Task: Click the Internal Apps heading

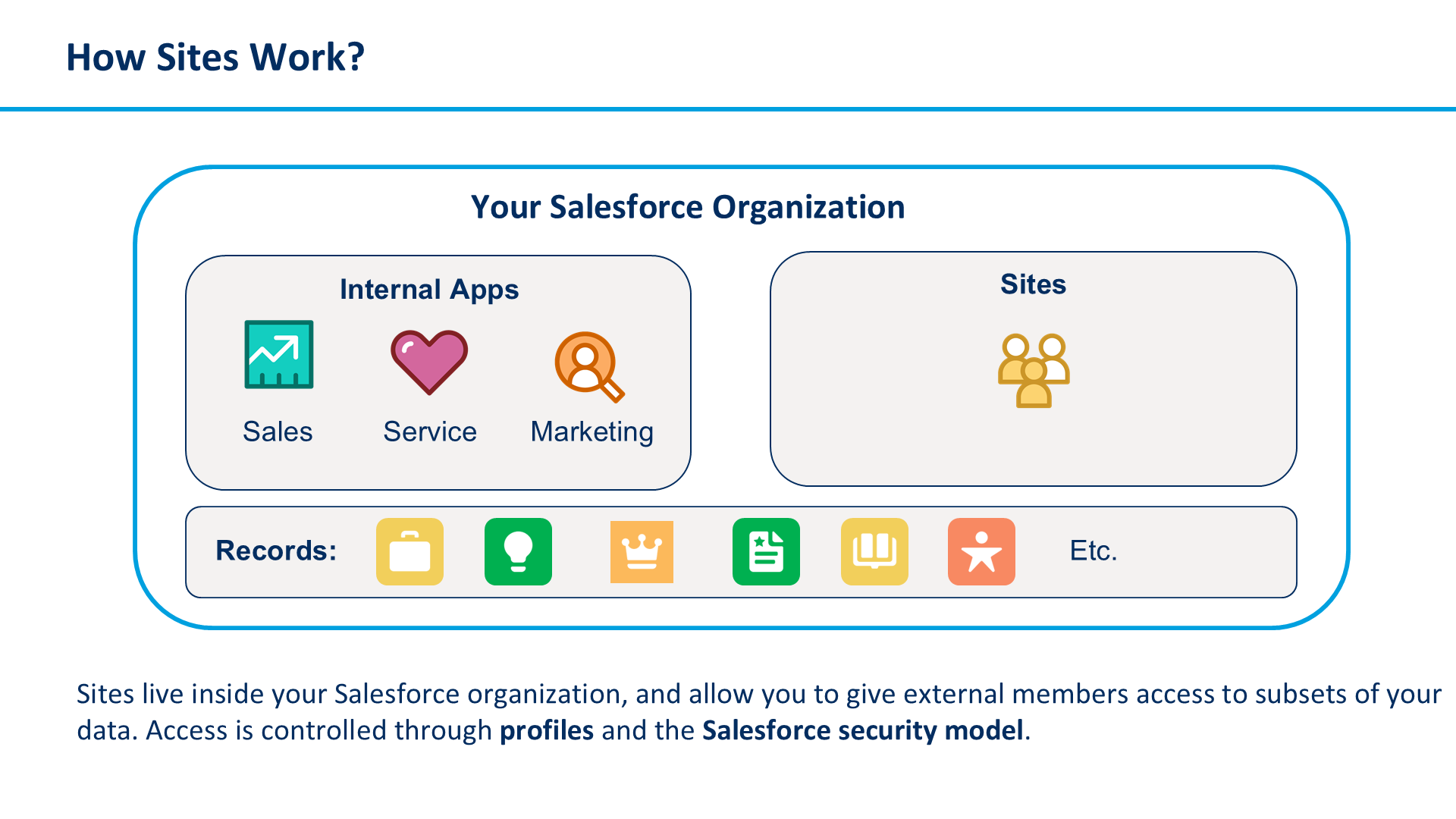Action: [429, 290]
